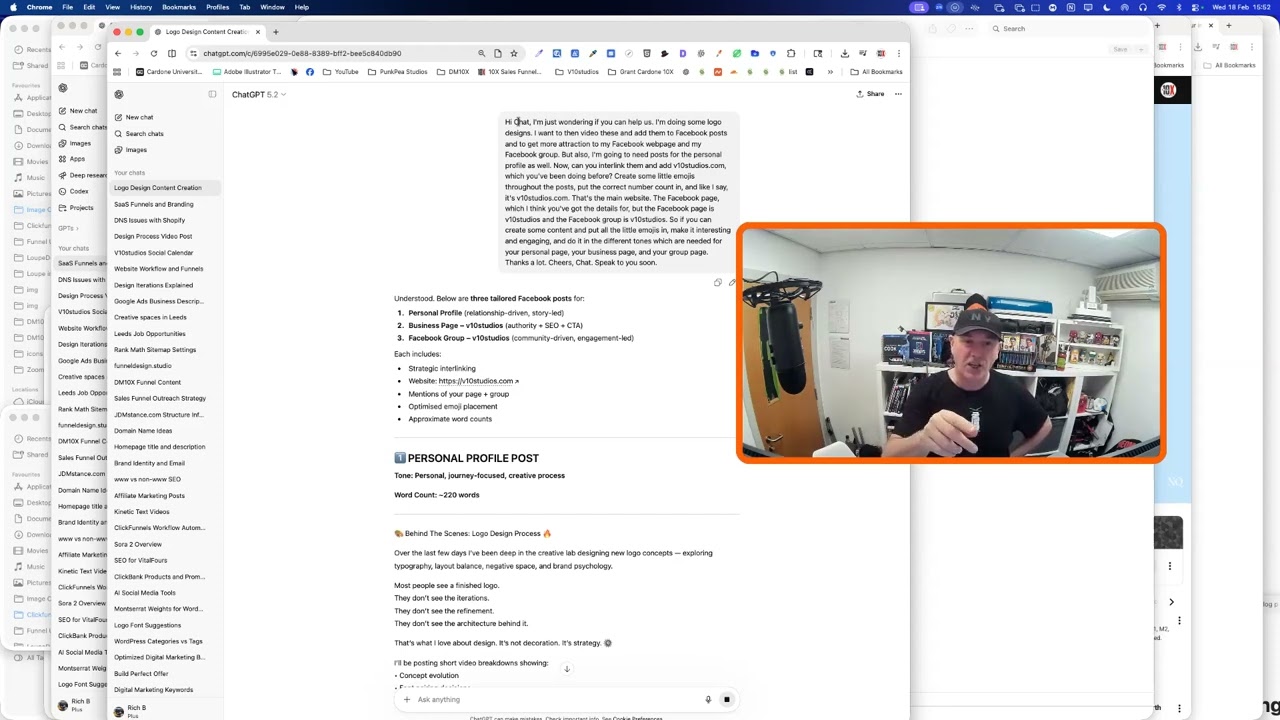Screen dimensions: 1280x720
Task: Expand the Grant Cardone 10X bookmarks folder
Action: tap(641, 72)
